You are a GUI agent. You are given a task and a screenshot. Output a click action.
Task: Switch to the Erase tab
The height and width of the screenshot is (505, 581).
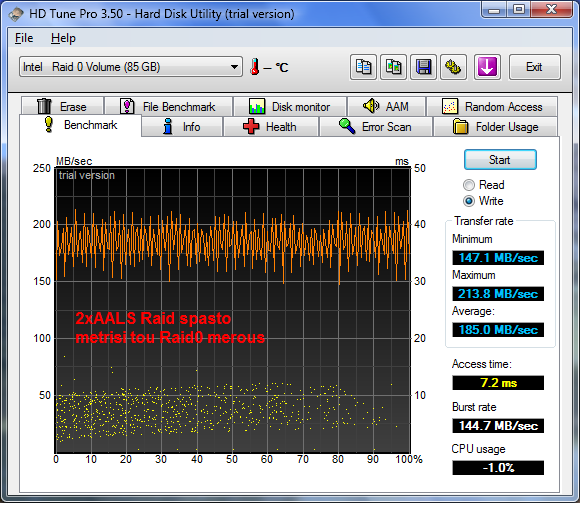(62, 107)
